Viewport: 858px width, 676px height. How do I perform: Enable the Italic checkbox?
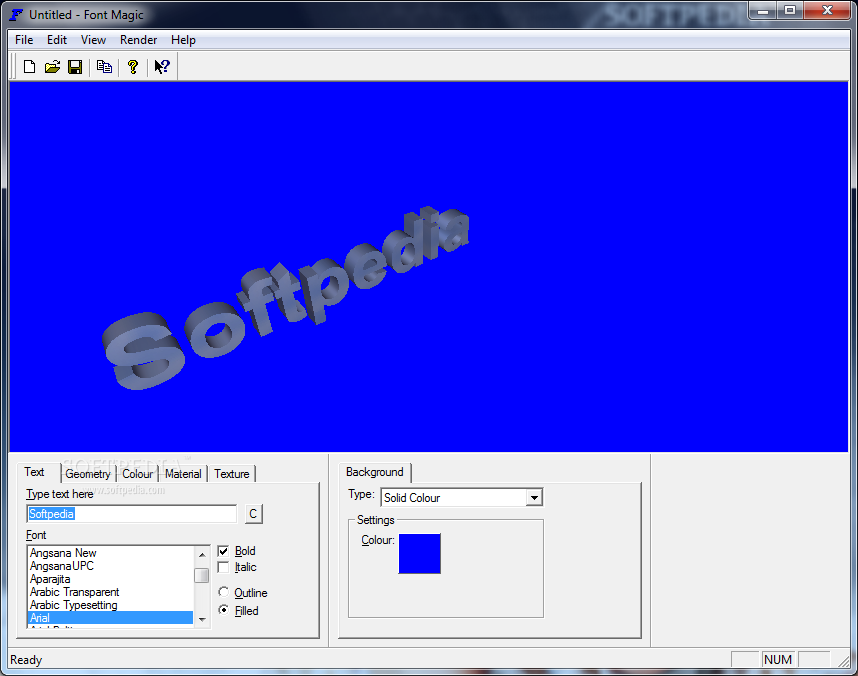223,567
